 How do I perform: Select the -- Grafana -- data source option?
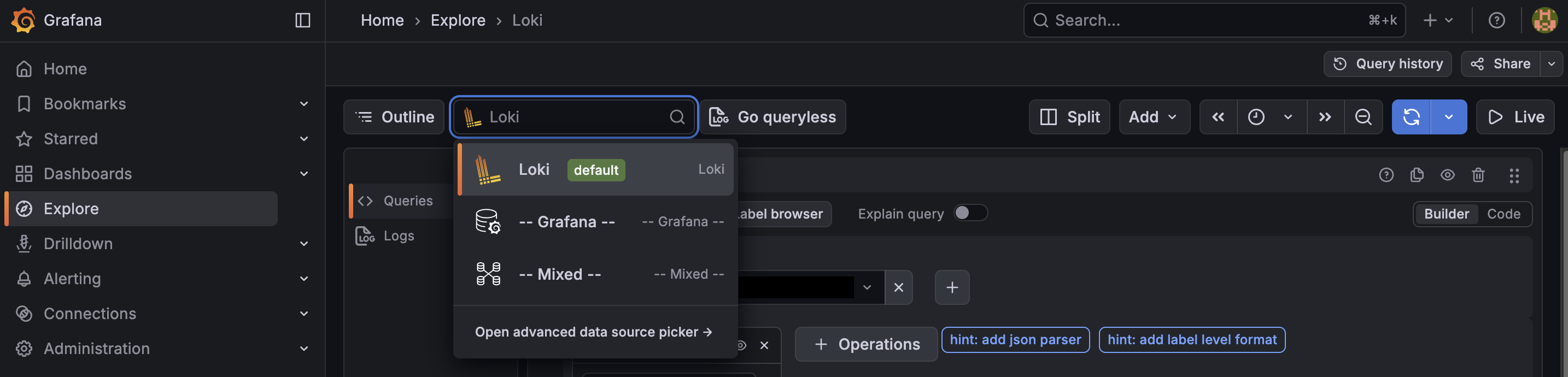click(595, 221)
